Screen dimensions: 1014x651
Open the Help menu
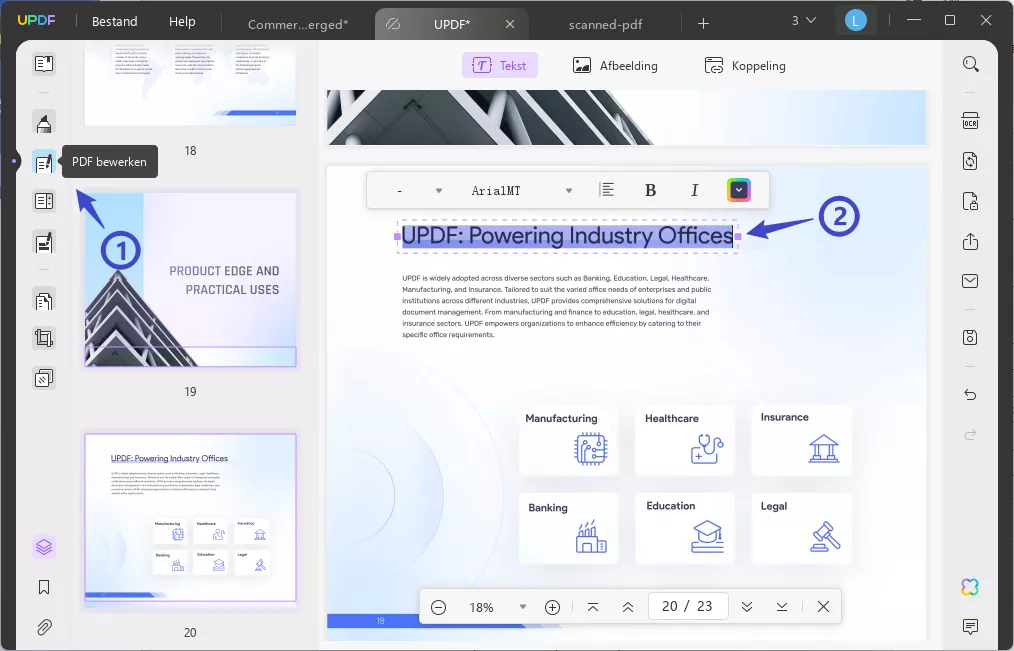point(182,21)
